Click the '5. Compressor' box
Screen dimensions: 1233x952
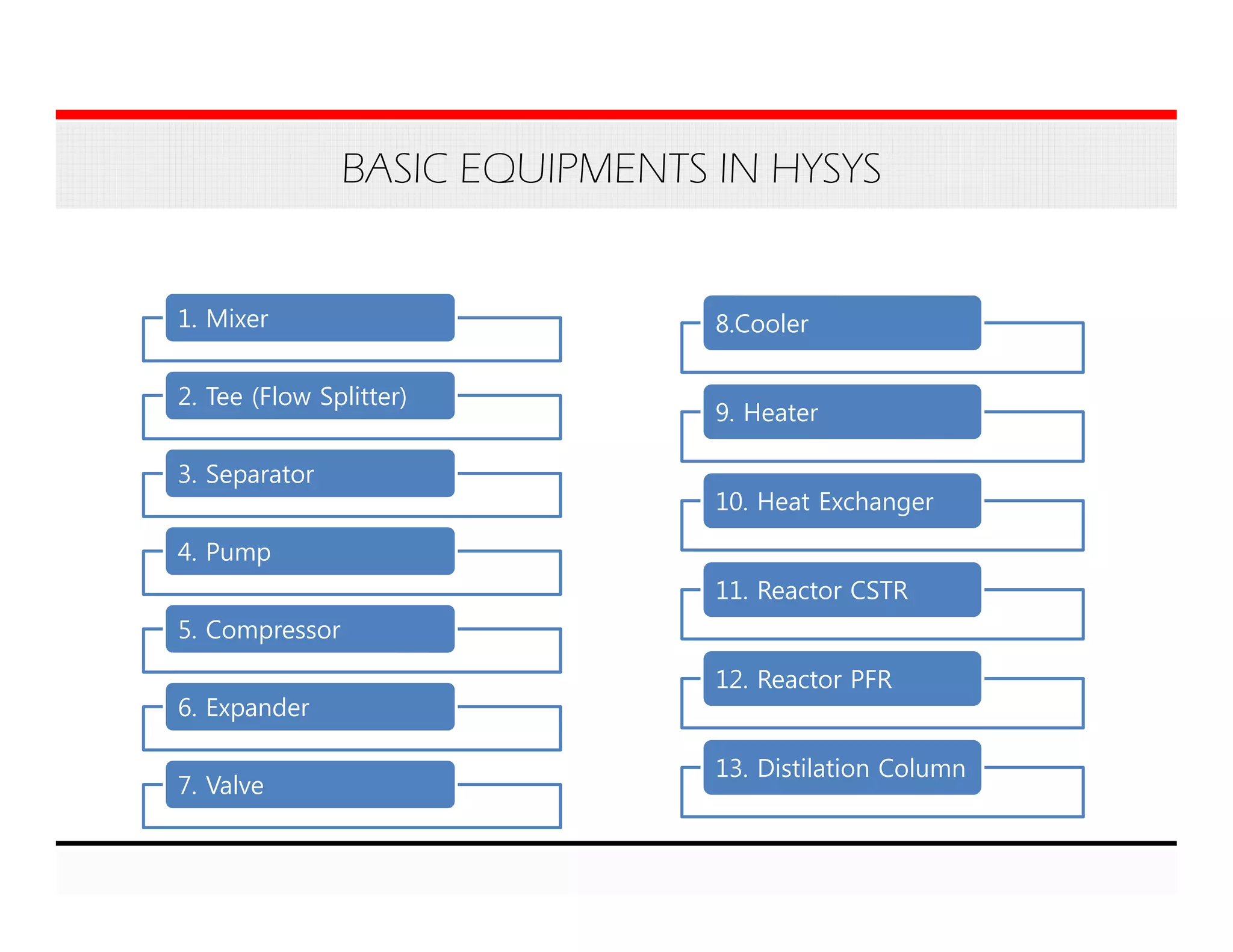[309, 629]
